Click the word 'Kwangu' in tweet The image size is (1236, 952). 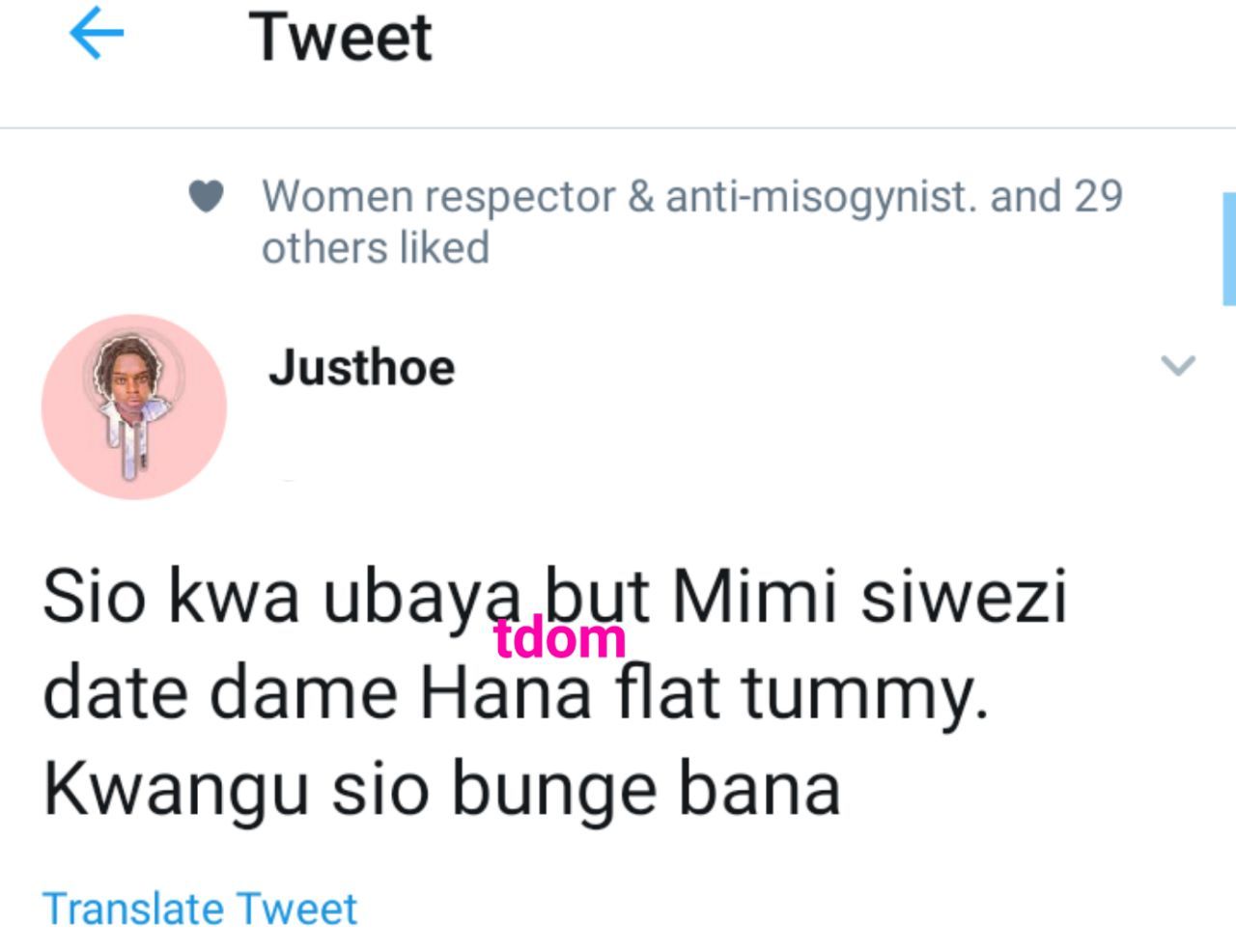pyautogui.click(x=176, y=790)
